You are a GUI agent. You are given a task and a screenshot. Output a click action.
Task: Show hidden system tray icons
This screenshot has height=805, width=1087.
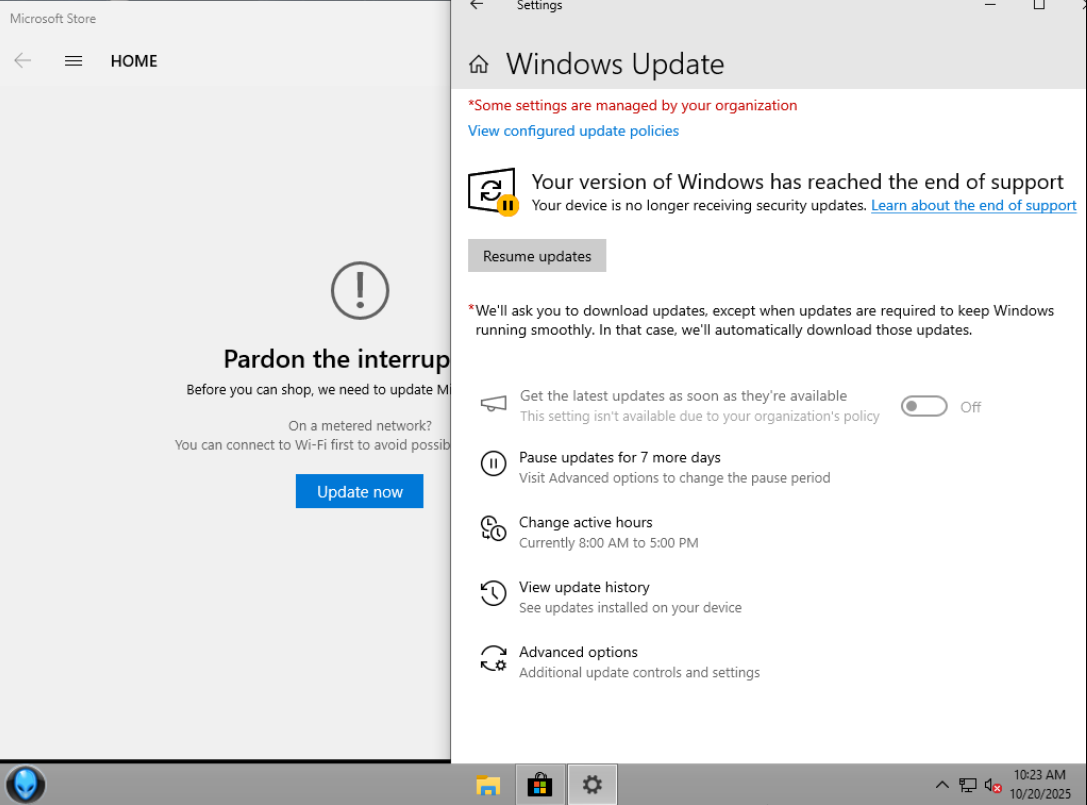(x=941, y=785)
